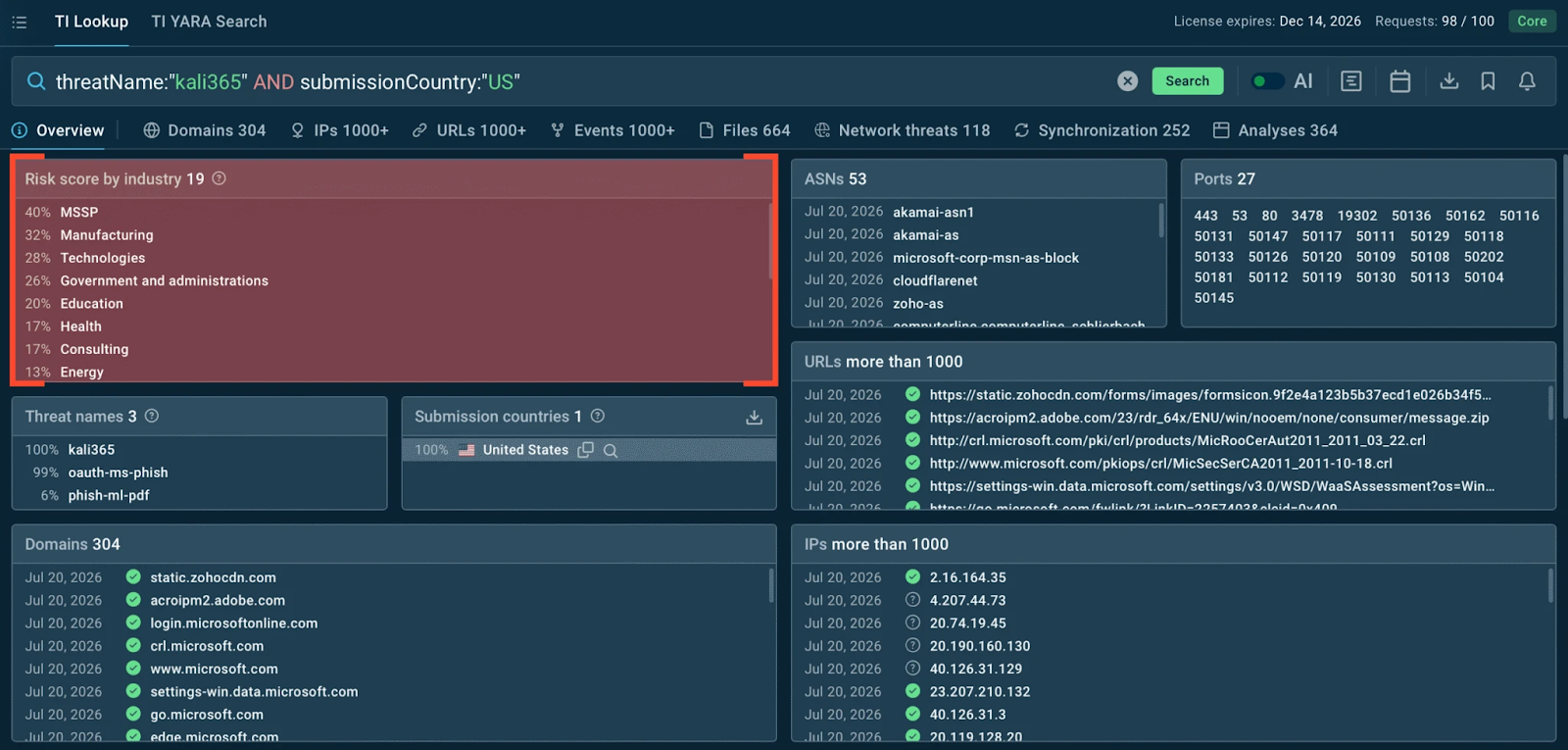
Task: Open the IPs 1000+ tab
Action: [340, 130]
